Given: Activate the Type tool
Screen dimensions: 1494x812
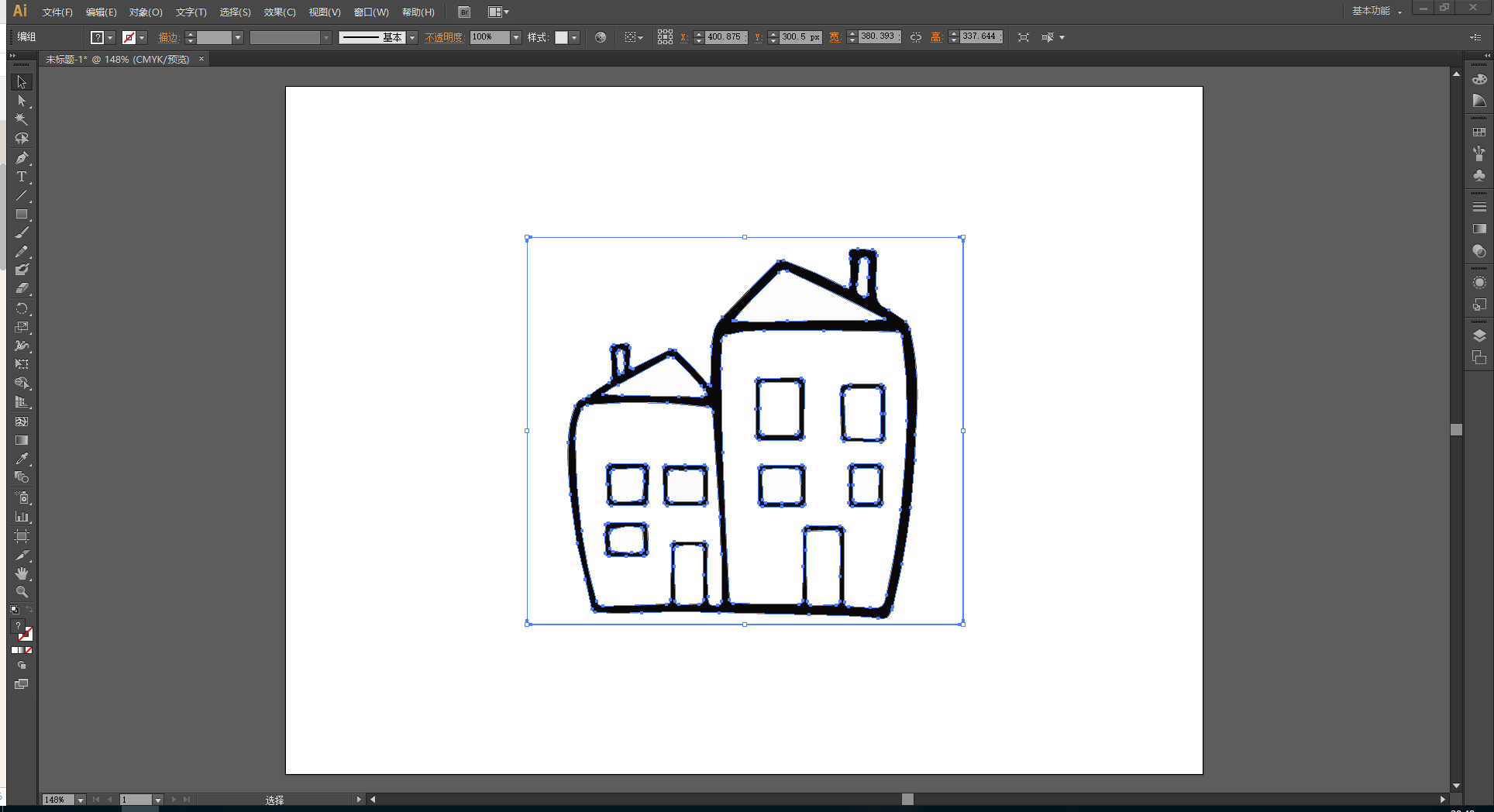Looking at the screenshot, I should click(21, 177).
